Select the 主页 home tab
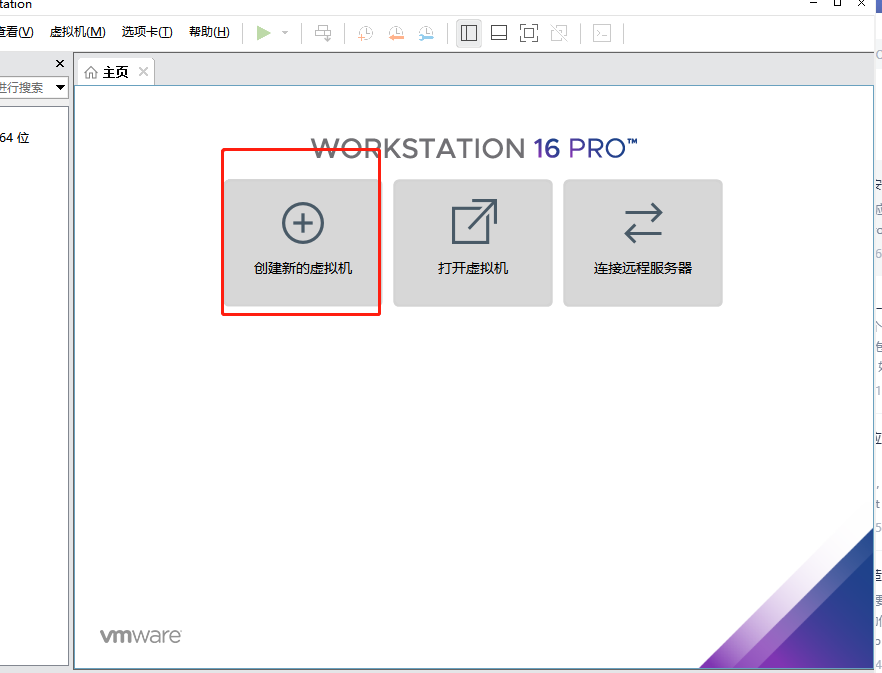This screenshot has width=882, height=673. tap(115, 72)
